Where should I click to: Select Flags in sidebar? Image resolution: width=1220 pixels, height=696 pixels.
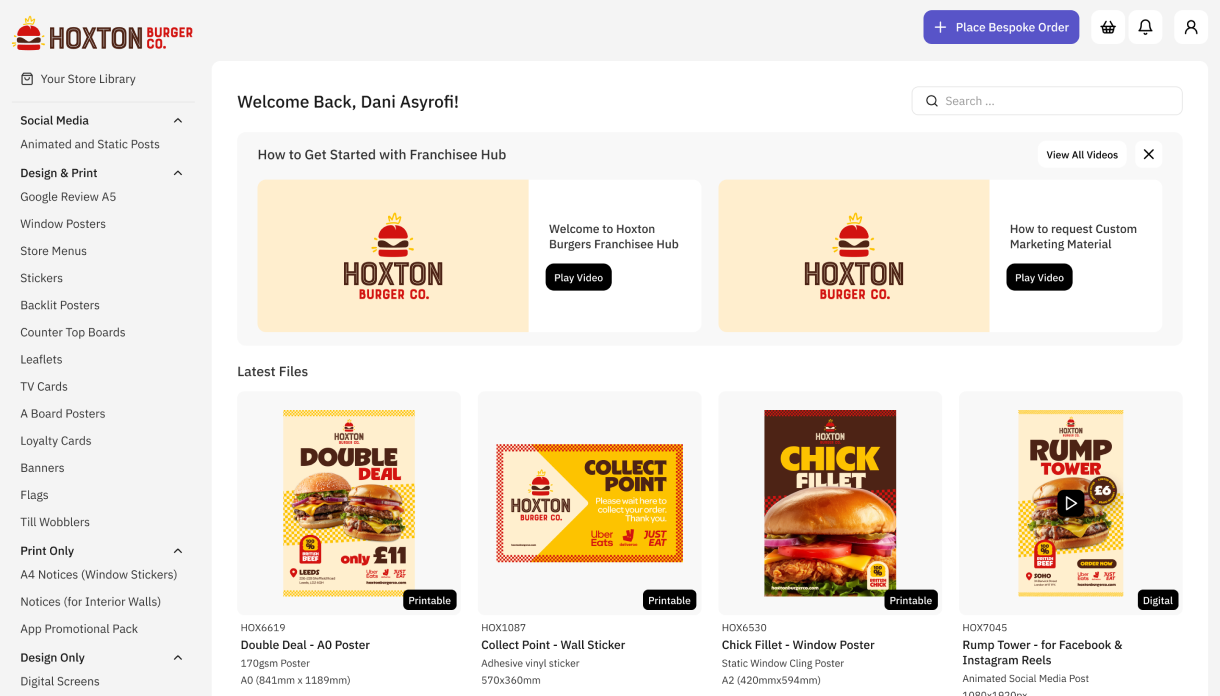point(34,494)
